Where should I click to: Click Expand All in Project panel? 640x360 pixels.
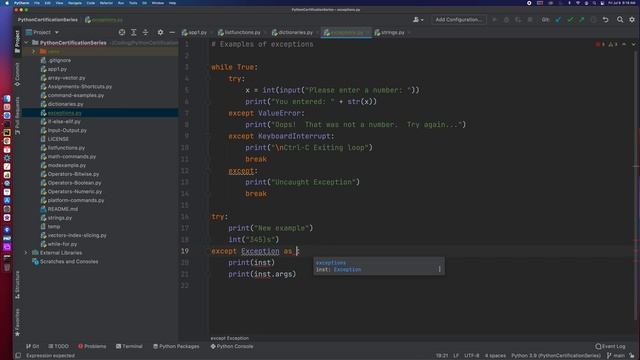[133, 32]
